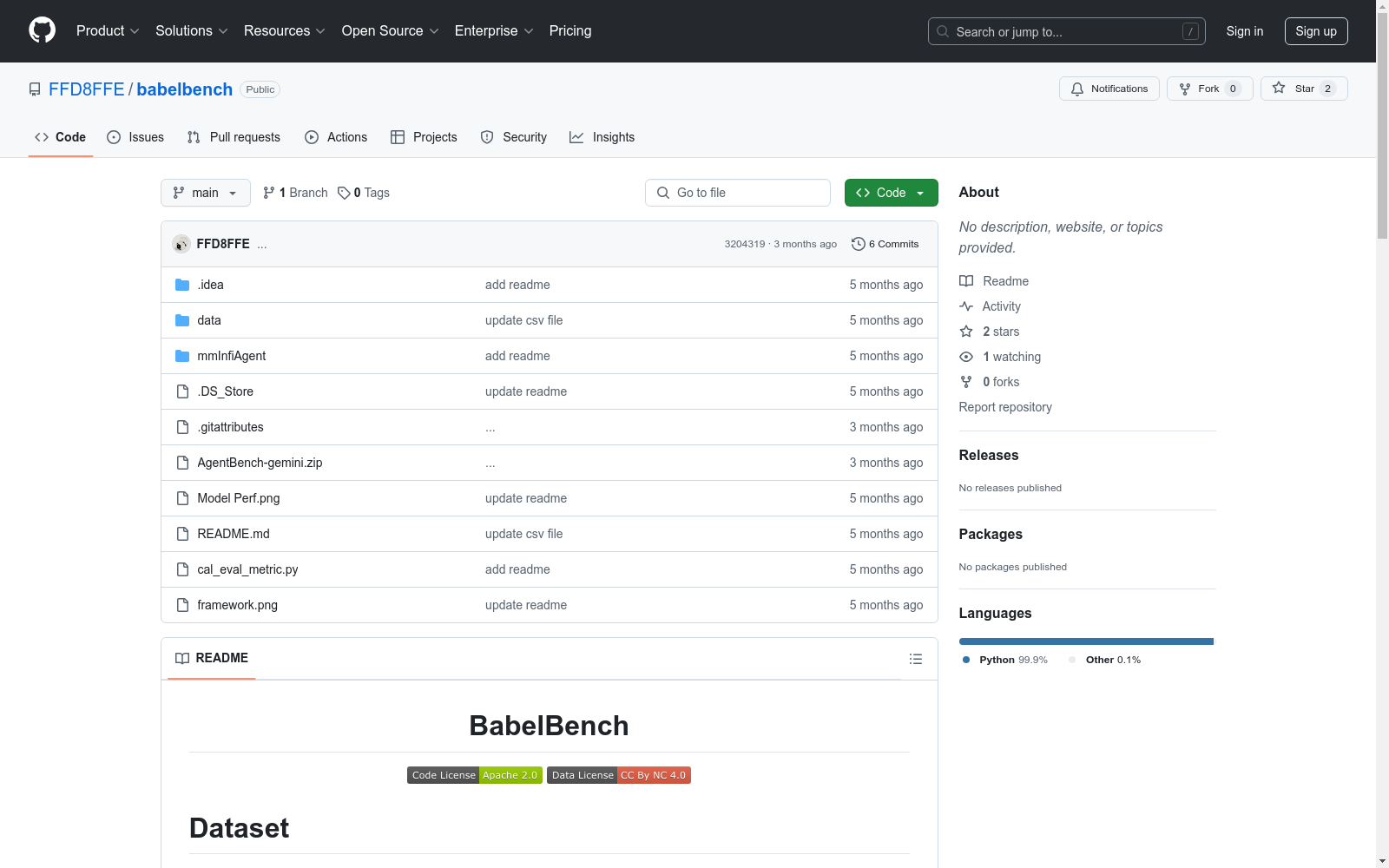Fork the babelbench repository
The width and height of the screenshot is (1389, 868).
click(1209, 89)
